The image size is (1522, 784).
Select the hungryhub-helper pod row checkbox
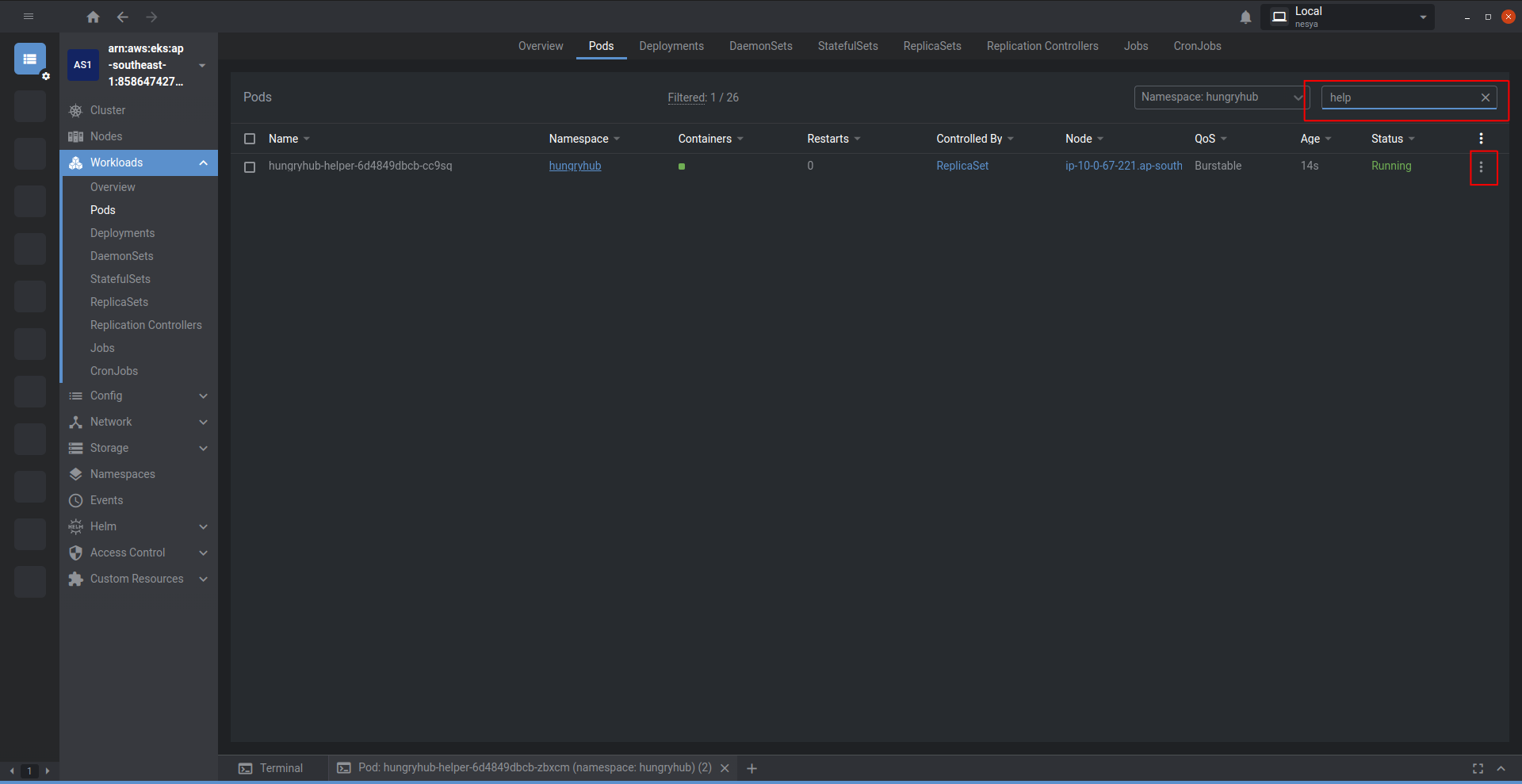[250, 167]
